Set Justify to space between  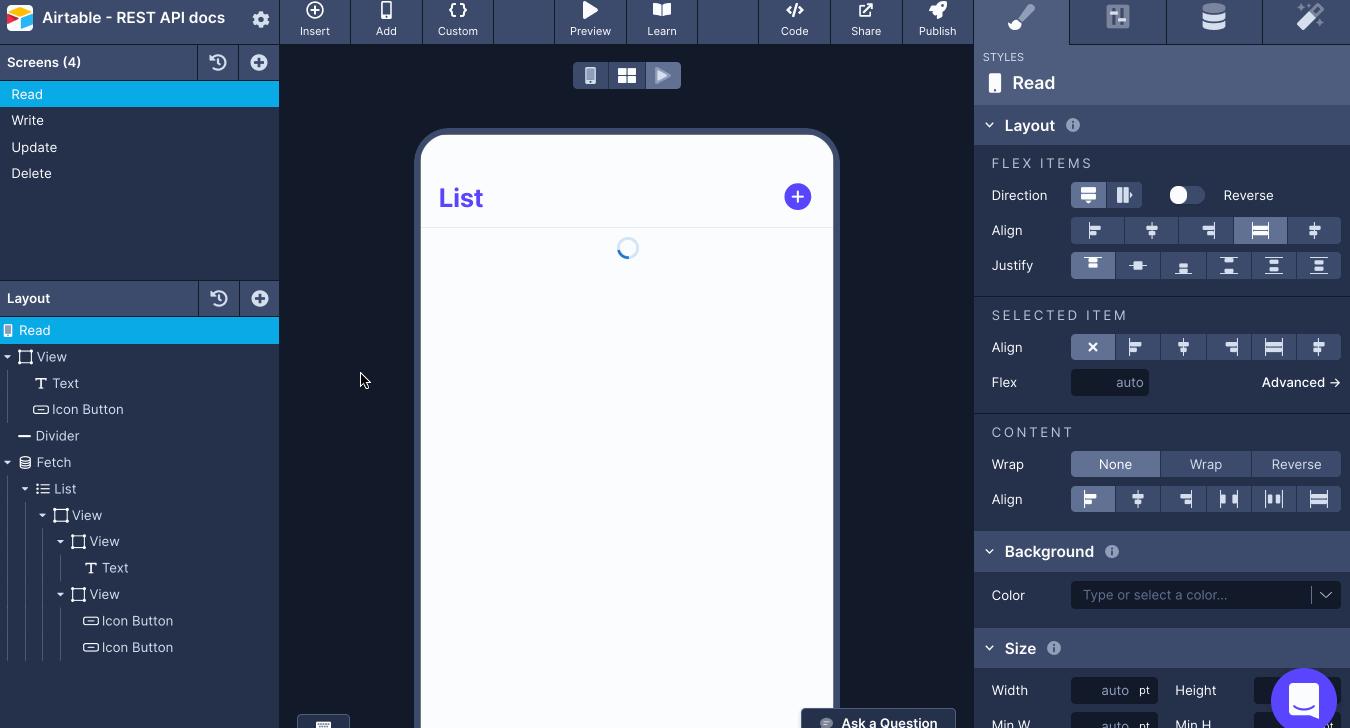1229,266
